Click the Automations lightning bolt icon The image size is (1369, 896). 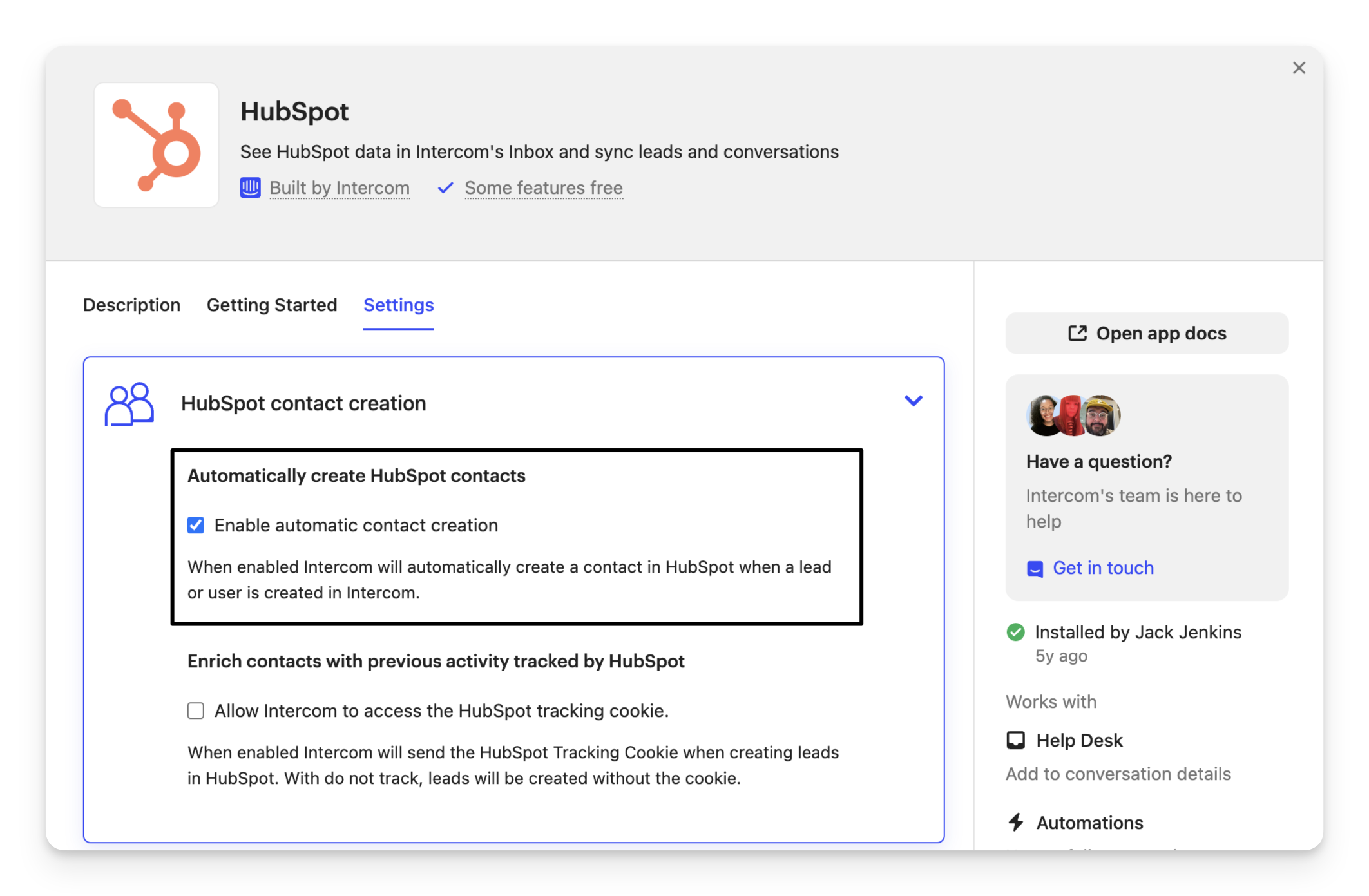point(1016,823)
